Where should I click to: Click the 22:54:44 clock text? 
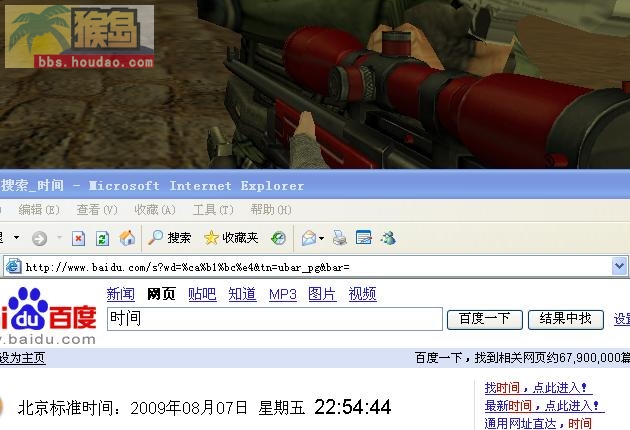[353, 407]
